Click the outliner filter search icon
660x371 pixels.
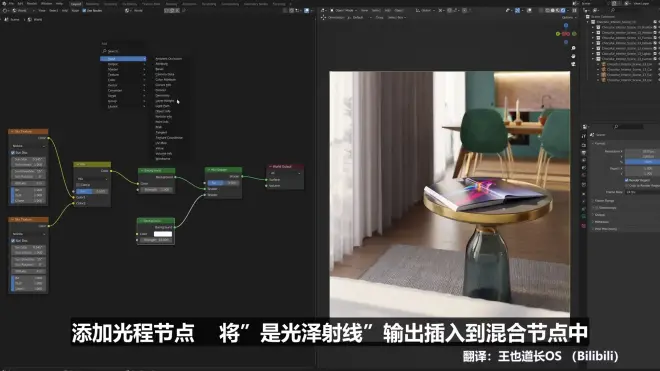coord(613,10)
